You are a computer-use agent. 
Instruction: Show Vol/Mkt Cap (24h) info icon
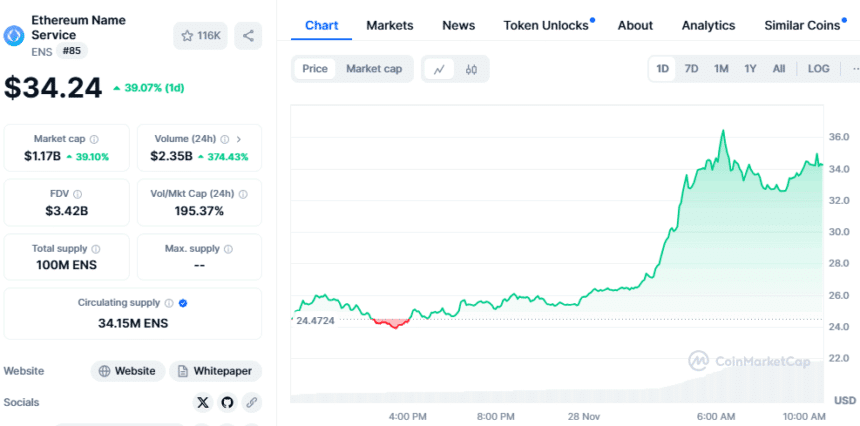243,194
